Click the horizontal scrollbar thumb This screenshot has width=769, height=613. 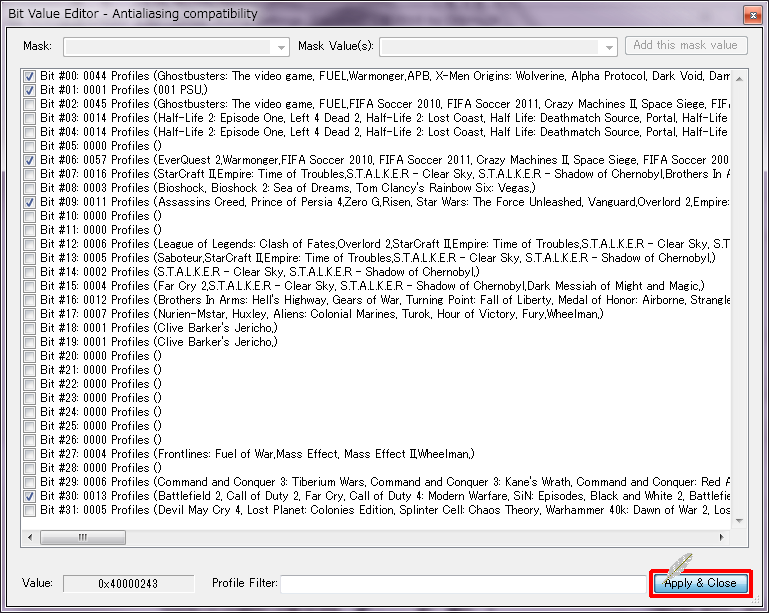coord(82,537)
